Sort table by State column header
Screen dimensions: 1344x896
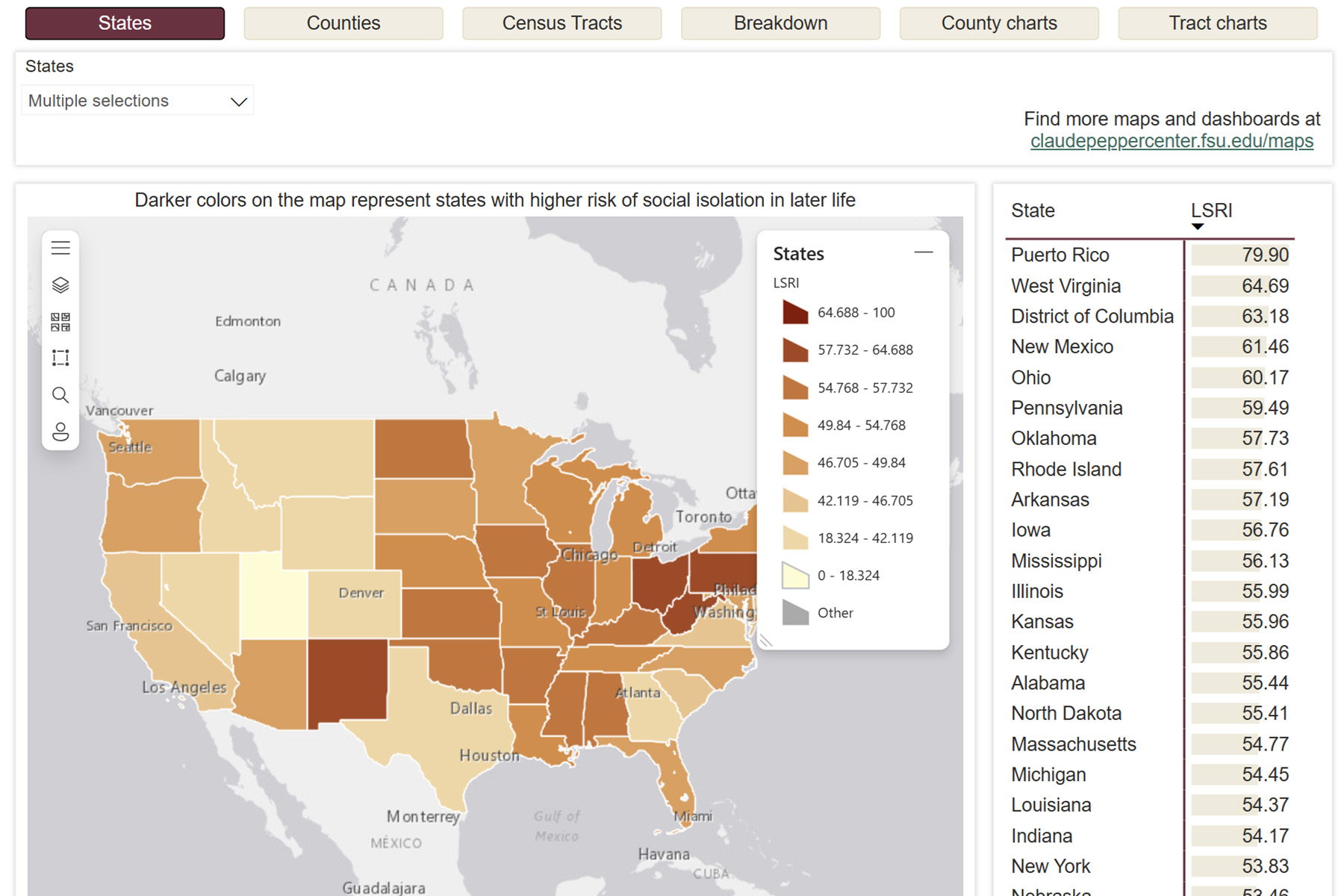(1033, 211)
